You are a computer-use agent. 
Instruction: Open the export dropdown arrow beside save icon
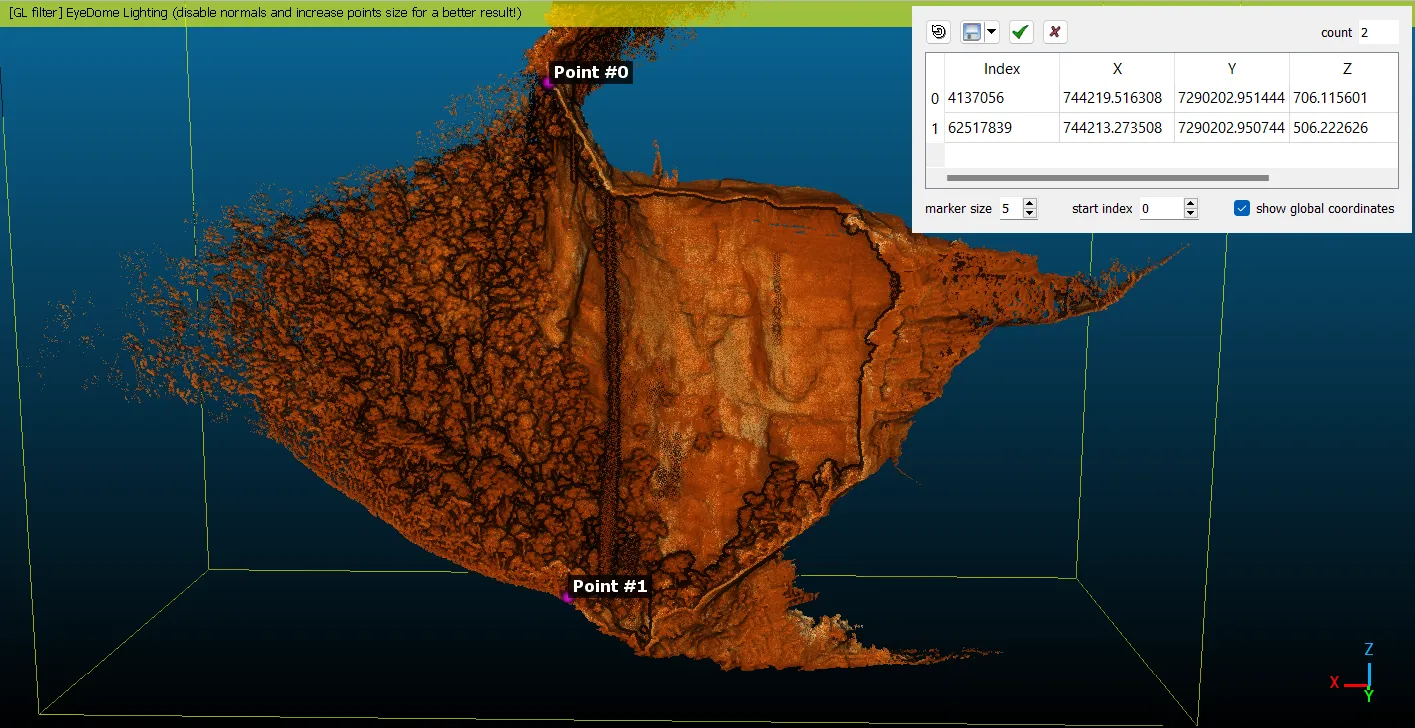[x=991, y=32]
